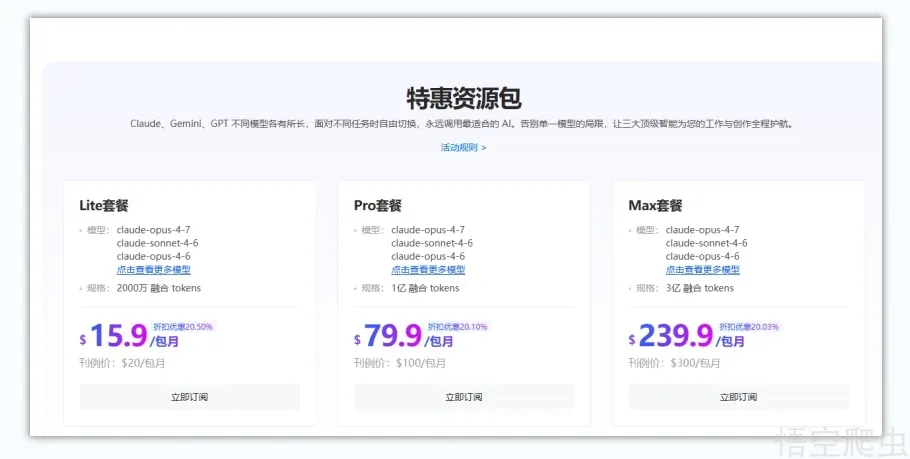This screenshot has width=910, height=459.
Task: Click claude-sonnet-4-6 in the Lite套餐 card
Action: (157, 243)
